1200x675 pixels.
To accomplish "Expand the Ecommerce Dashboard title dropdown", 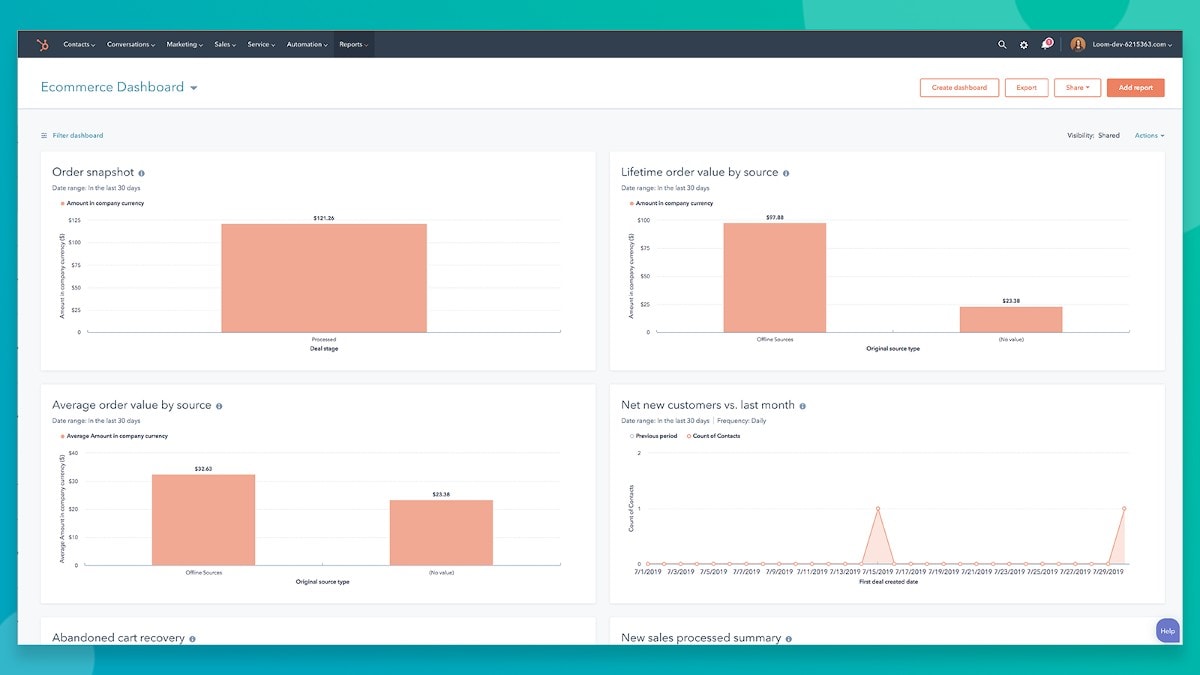I will coord(194,88).
